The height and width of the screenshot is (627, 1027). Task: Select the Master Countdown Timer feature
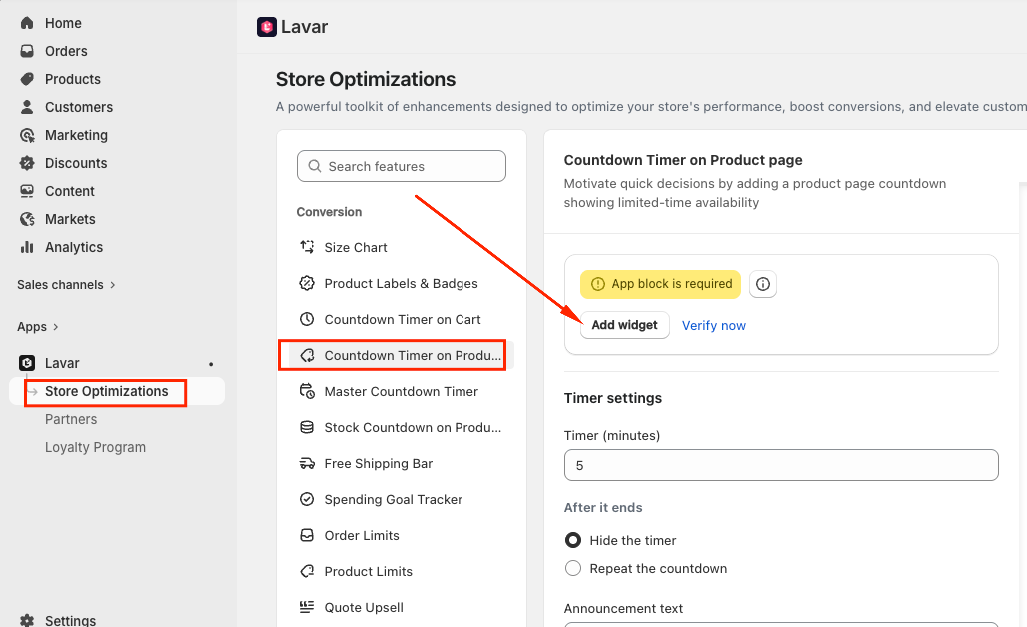pyautogui.click(x=400, y=391)
